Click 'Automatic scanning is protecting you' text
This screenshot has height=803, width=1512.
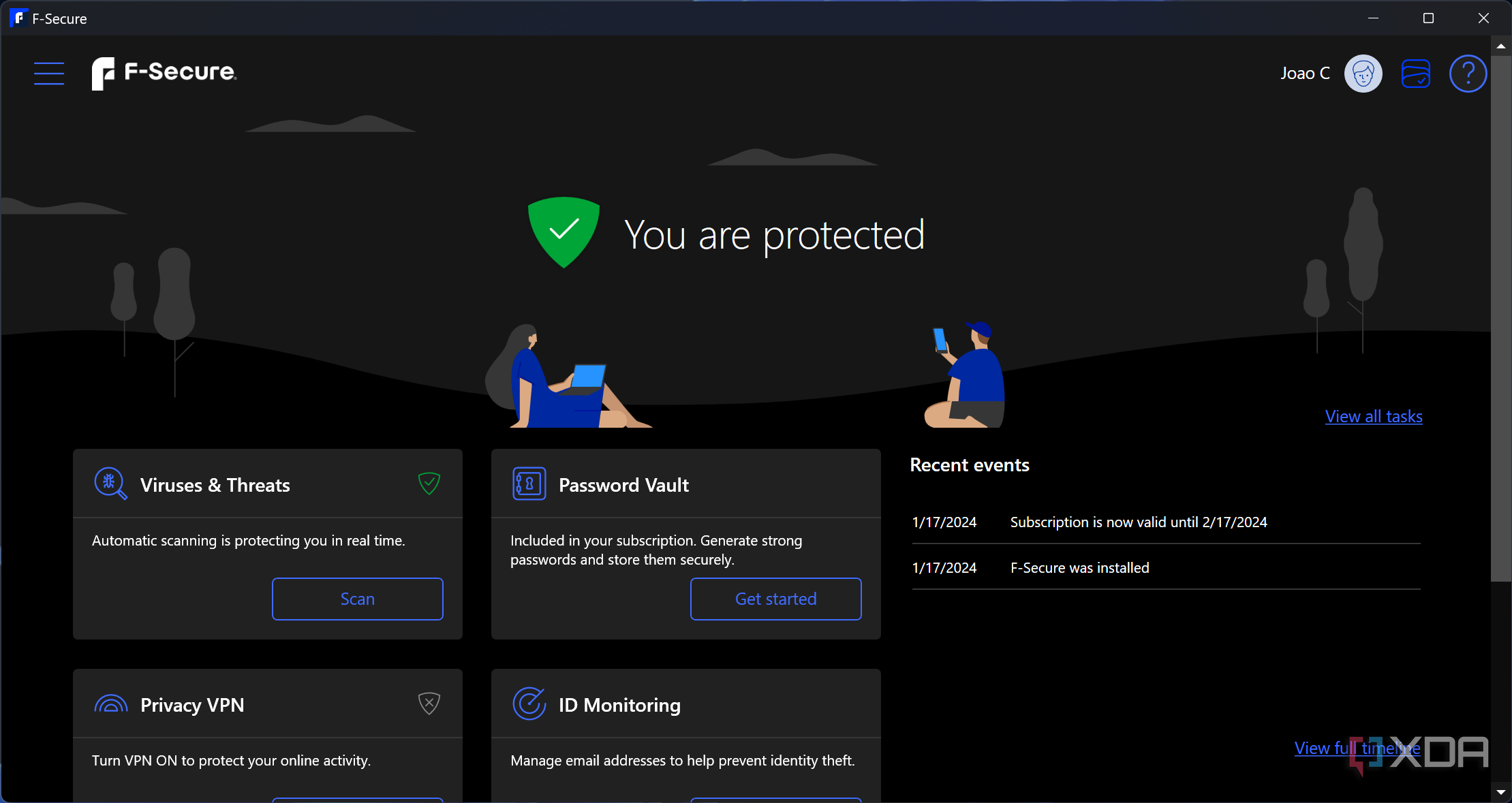click(x=249, y=540)
